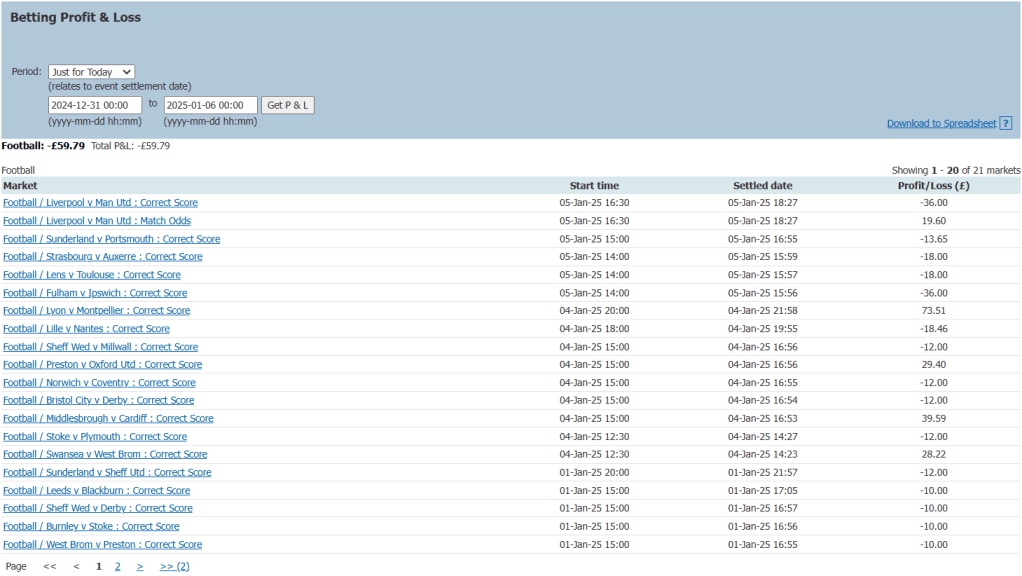The width and height of the screenshot is (1022, 576).
Task: Click the next page arrow
Action: pos(140,566)
